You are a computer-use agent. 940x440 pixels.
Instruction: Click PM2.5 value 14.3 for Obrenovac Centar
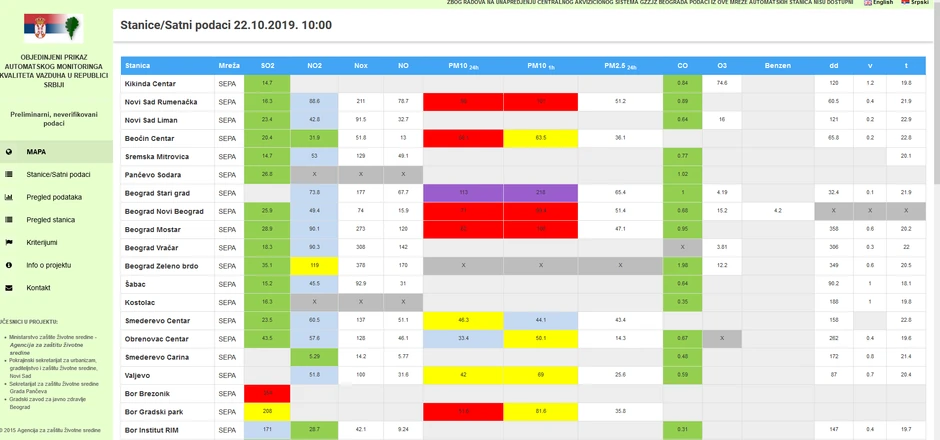click(620, 339)
